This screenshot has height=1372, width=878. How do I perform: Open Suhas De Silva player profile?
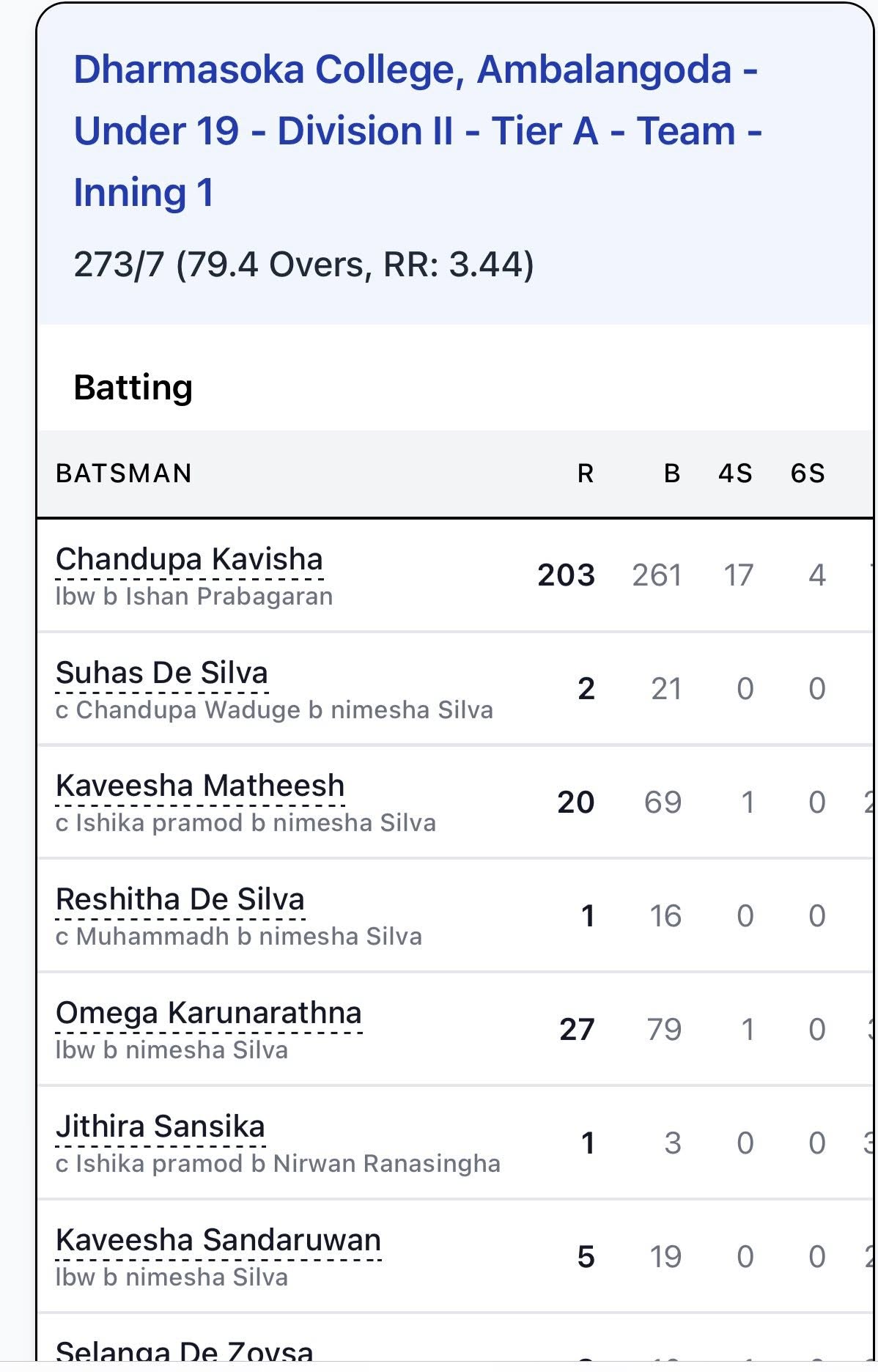[162, 673]
